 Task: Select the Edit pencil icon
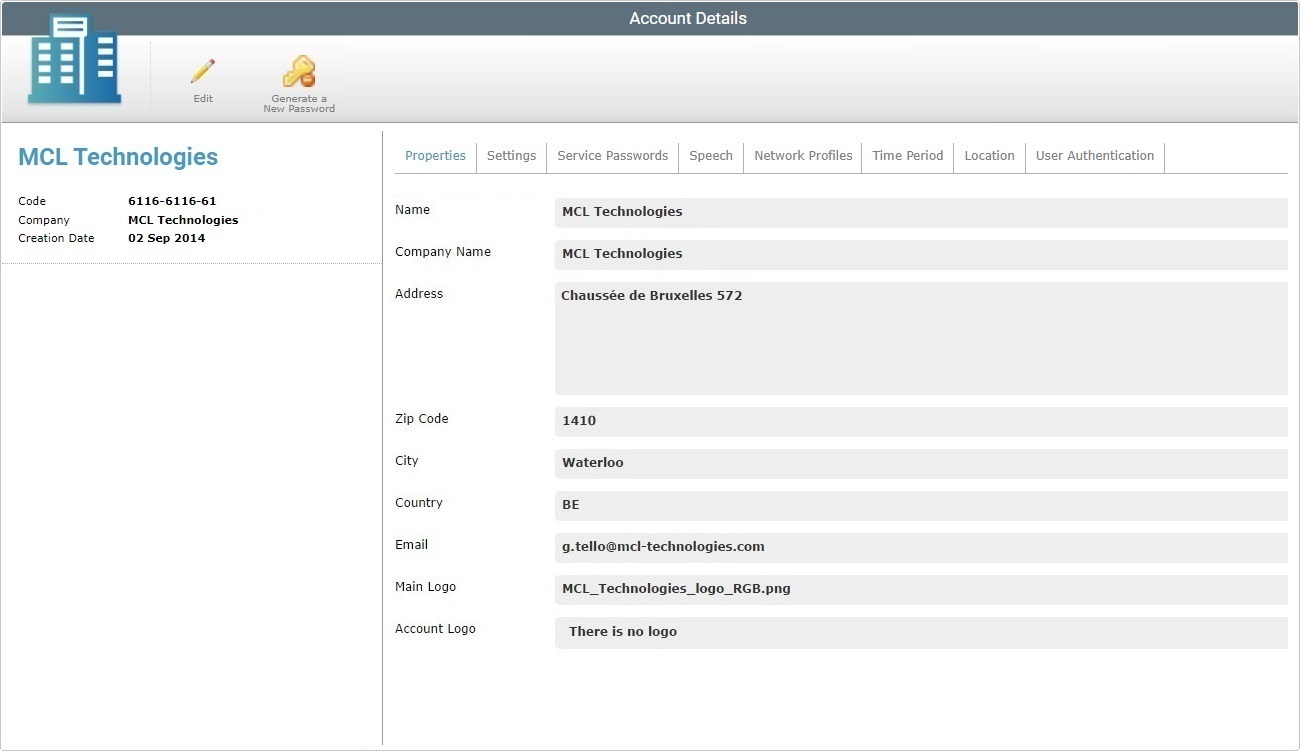tap(202, 80)
